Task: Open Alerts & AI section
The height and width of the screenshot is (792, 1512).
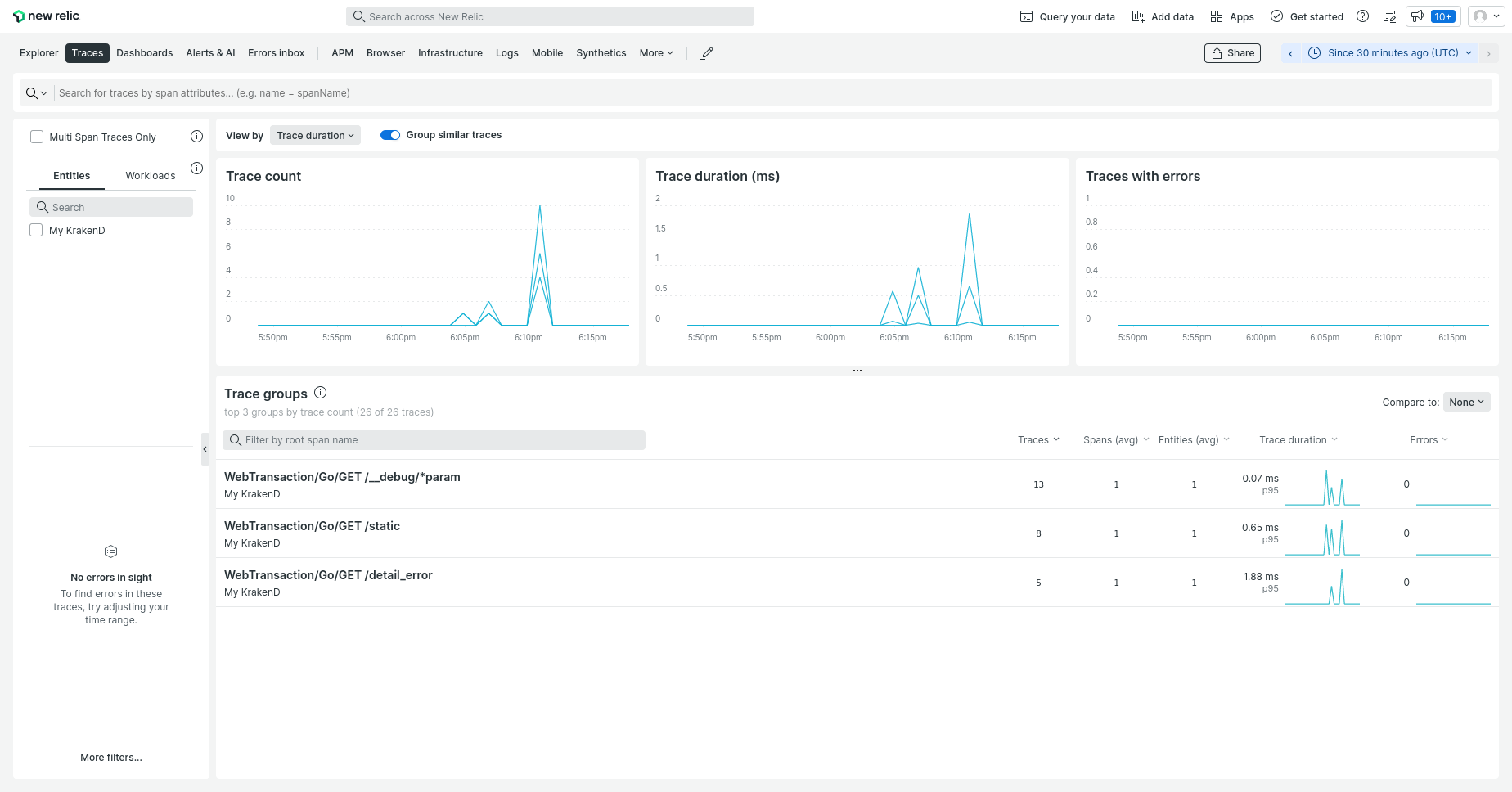Action: click(x=210, y=53)
